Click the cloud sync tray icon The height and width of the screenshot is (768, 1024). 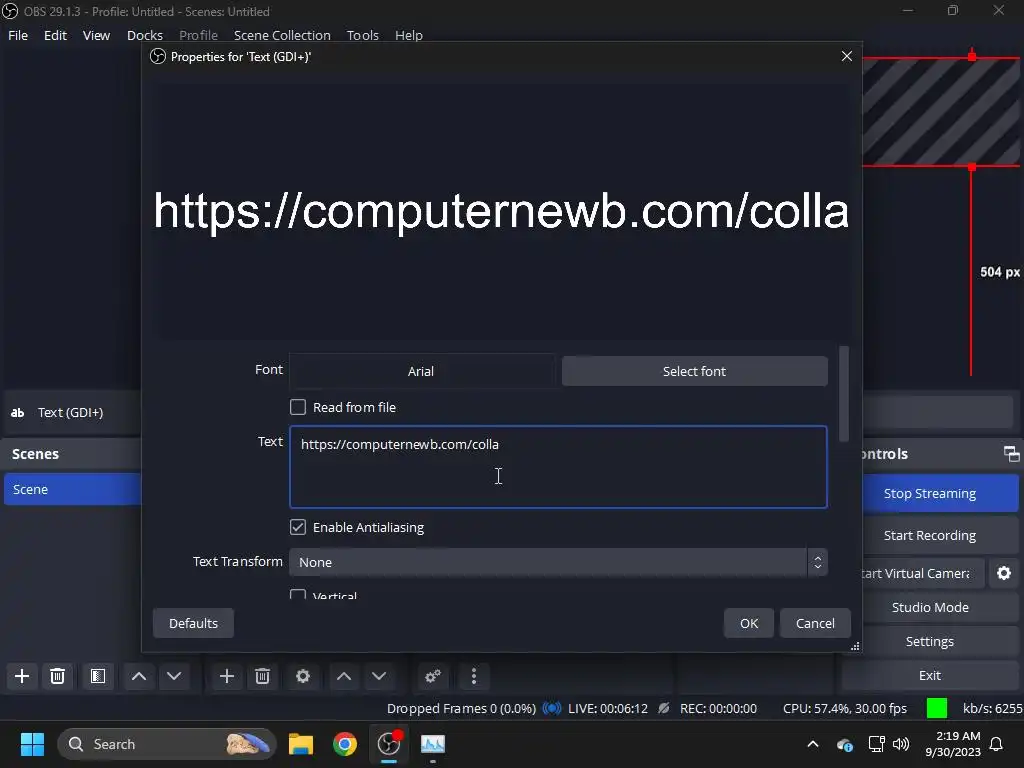844,744
